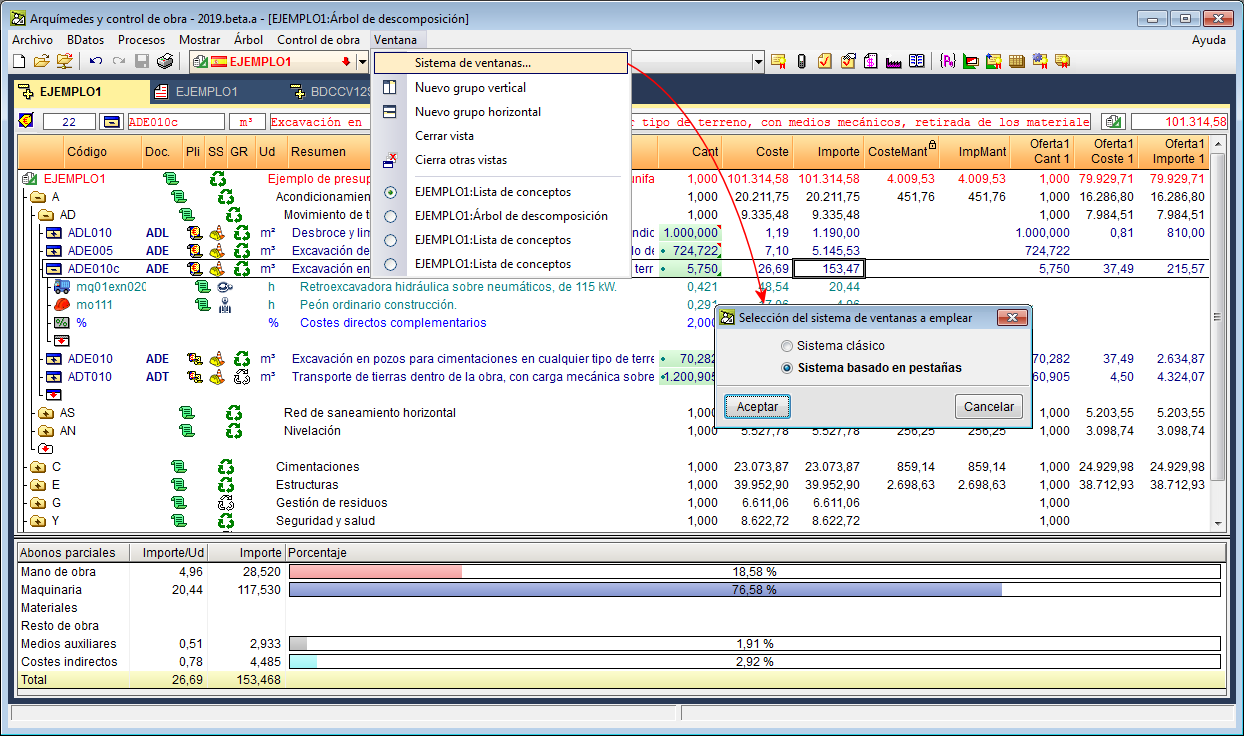The height and width of the screenshot is (736, 1244).
Task: Click the Aceptar button
Action: (x=758, y=407)
